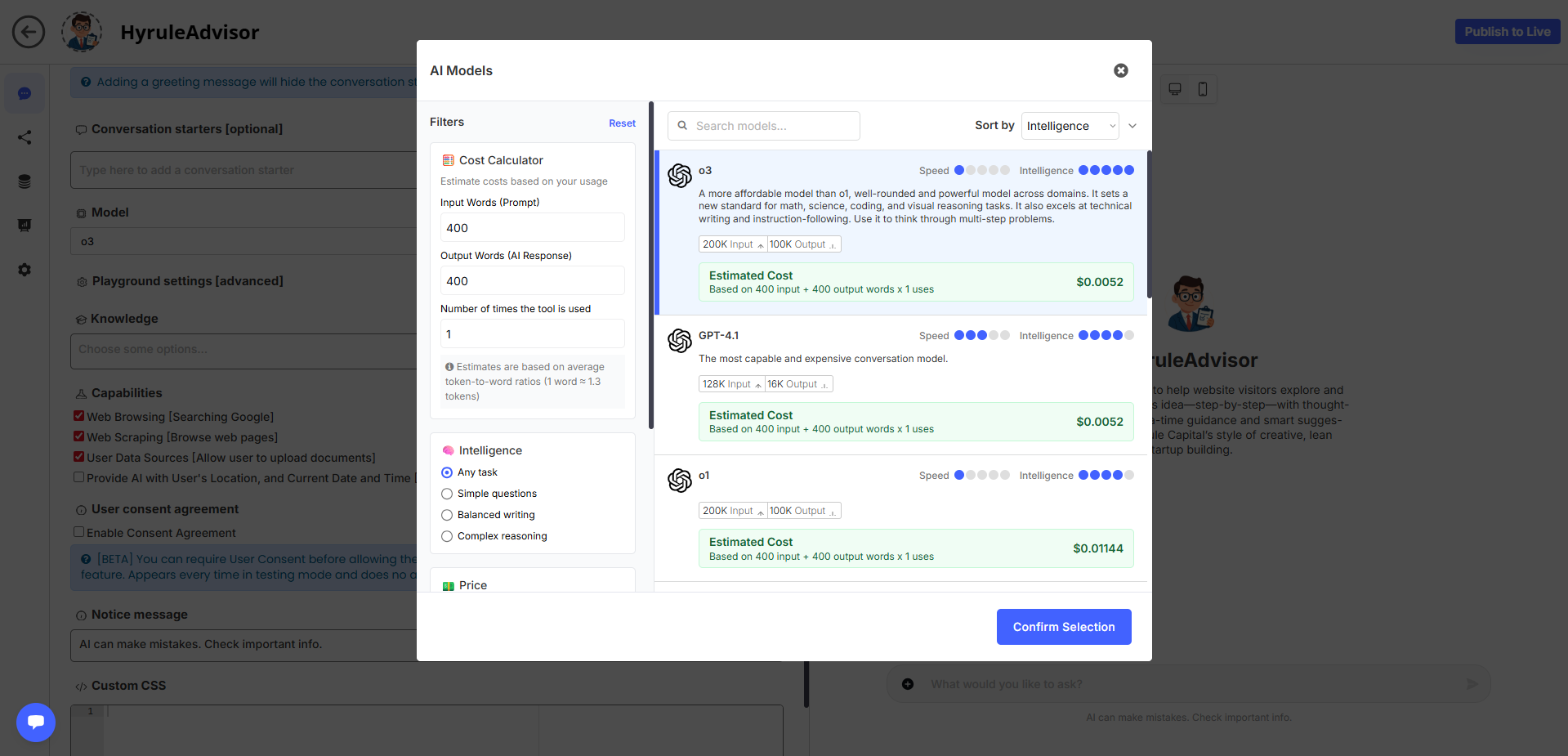Click Confirm Selection button
The height and width of the screenshot is (756, 1568).
coord(1064,627)
